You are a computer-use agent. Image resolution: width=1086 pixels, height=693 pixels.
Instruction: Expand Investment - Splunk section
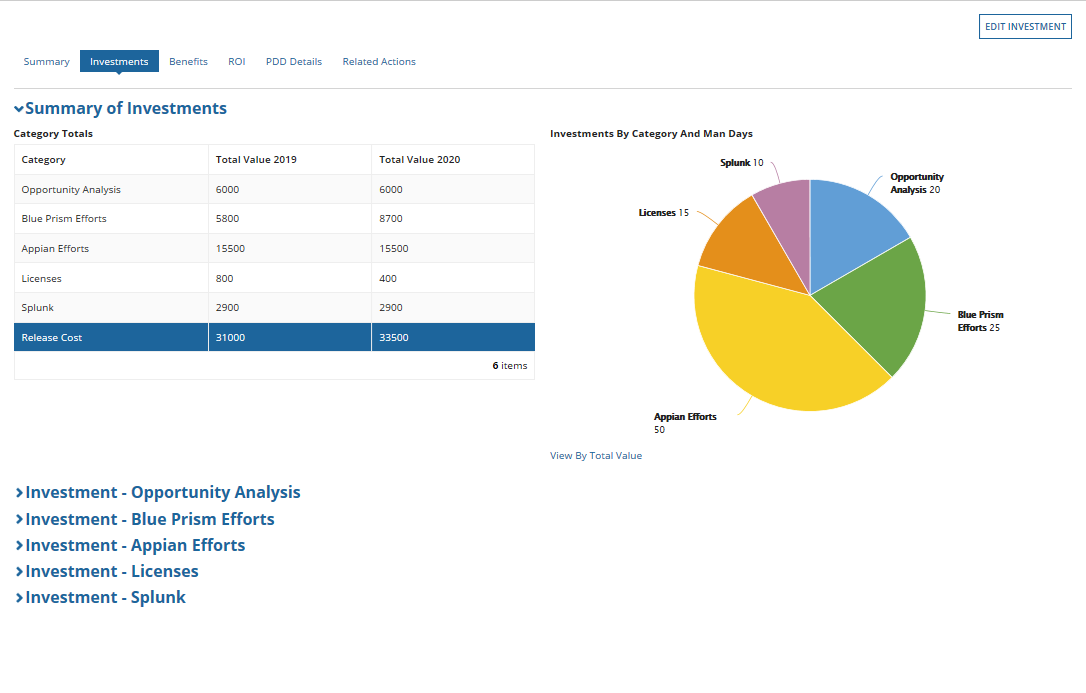pyautogui.click(x=100, y=597)
